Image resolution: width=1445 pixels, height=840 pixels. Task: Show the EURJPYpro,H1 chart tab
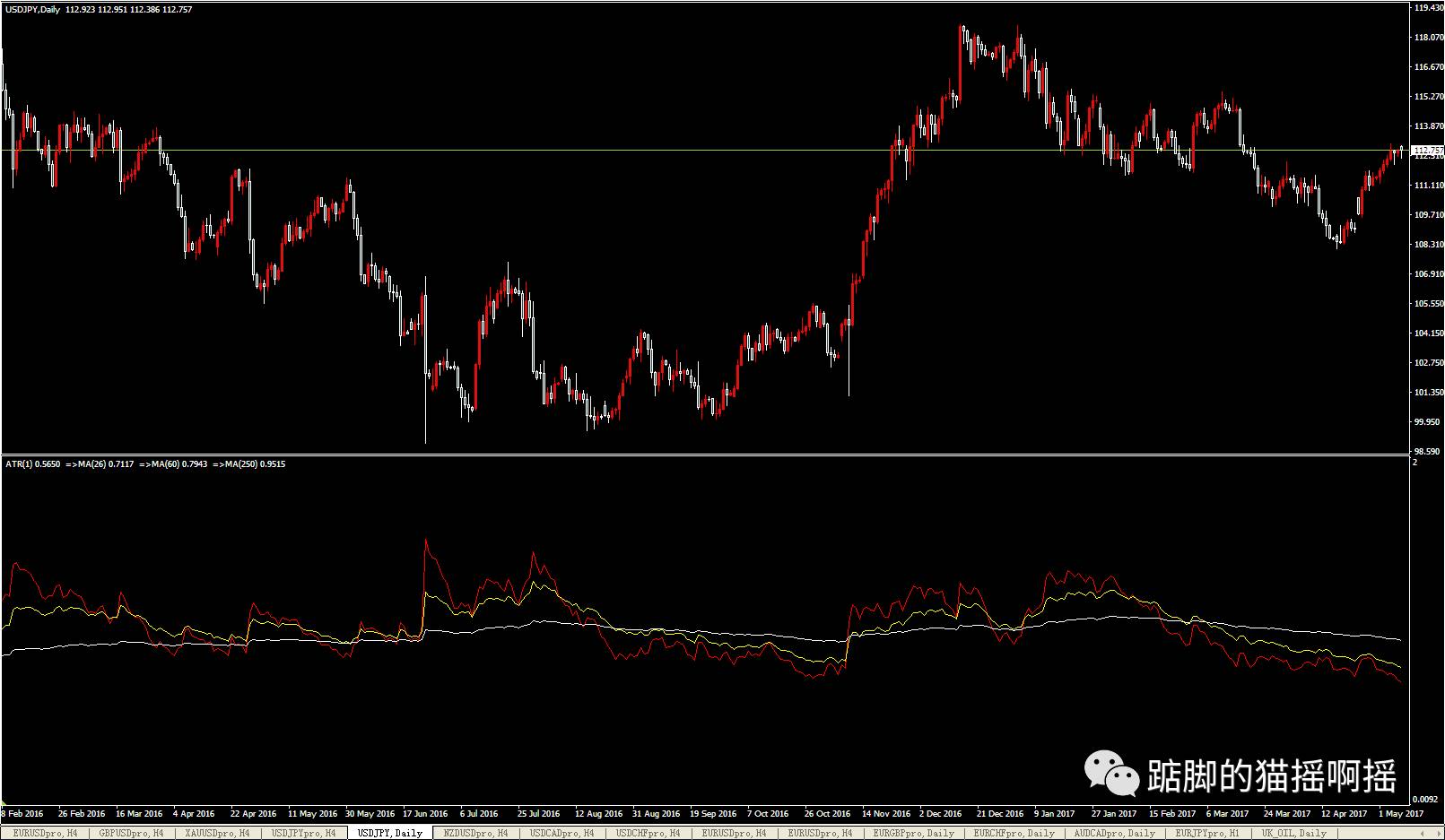(1206, 834)
